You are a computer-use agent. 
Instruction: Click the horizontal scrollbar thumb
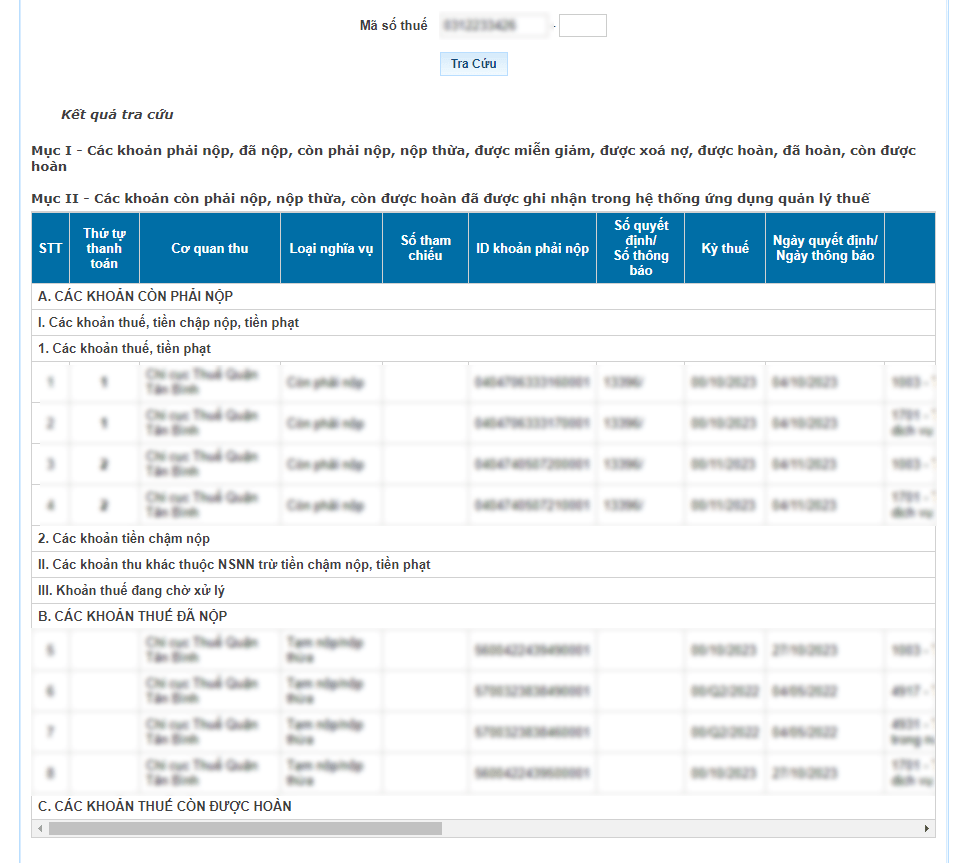[245, 829]
